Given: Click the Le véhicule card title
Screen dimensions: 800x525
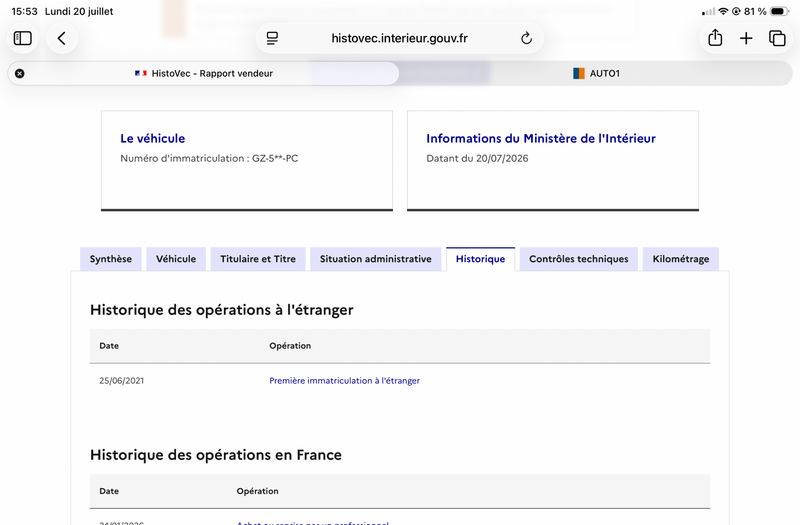Looking at the screenshot, I should tap(153, 138).
